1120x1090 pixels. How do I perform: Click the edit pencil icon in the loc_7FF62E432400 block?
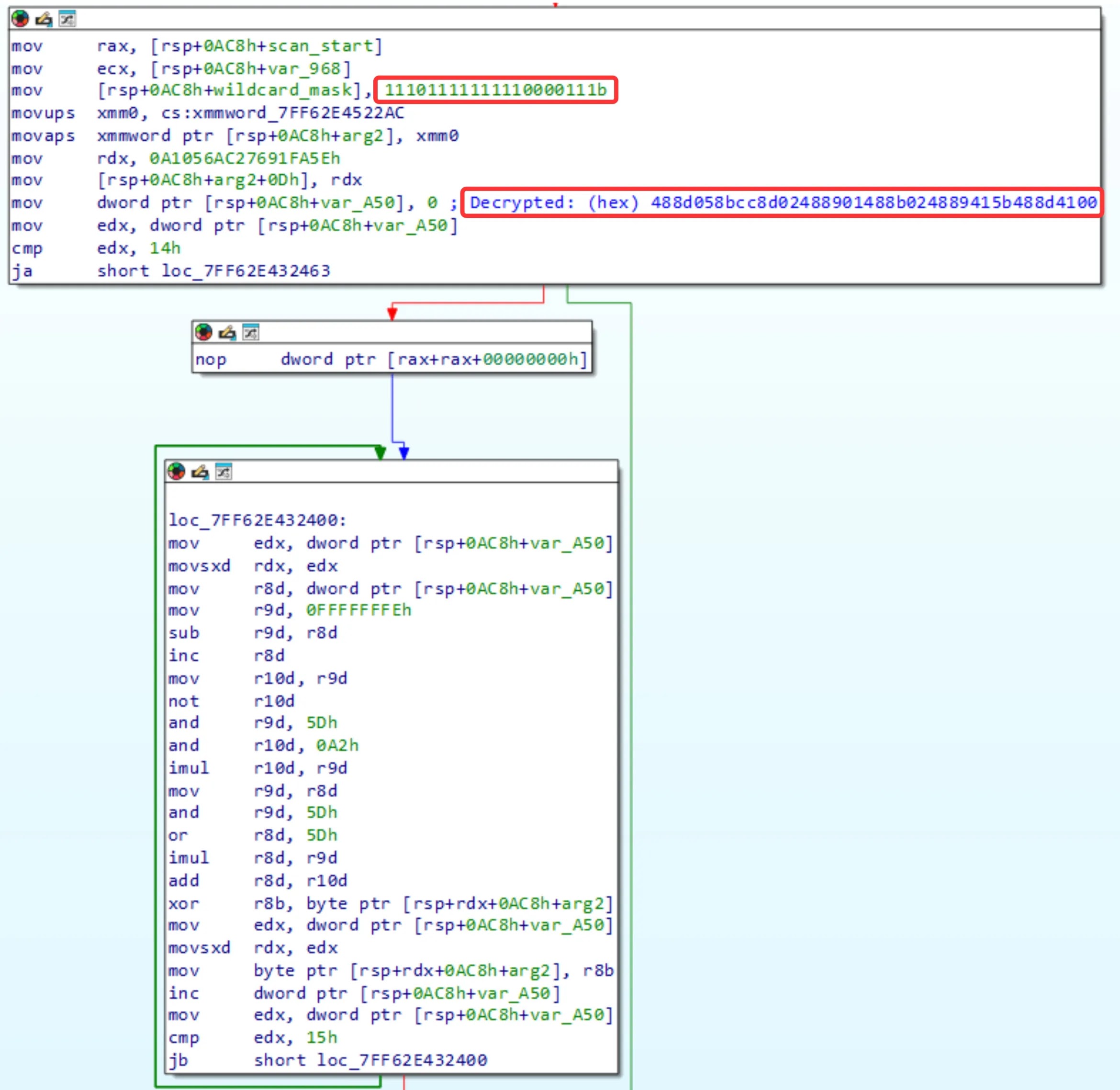(200, 472)
